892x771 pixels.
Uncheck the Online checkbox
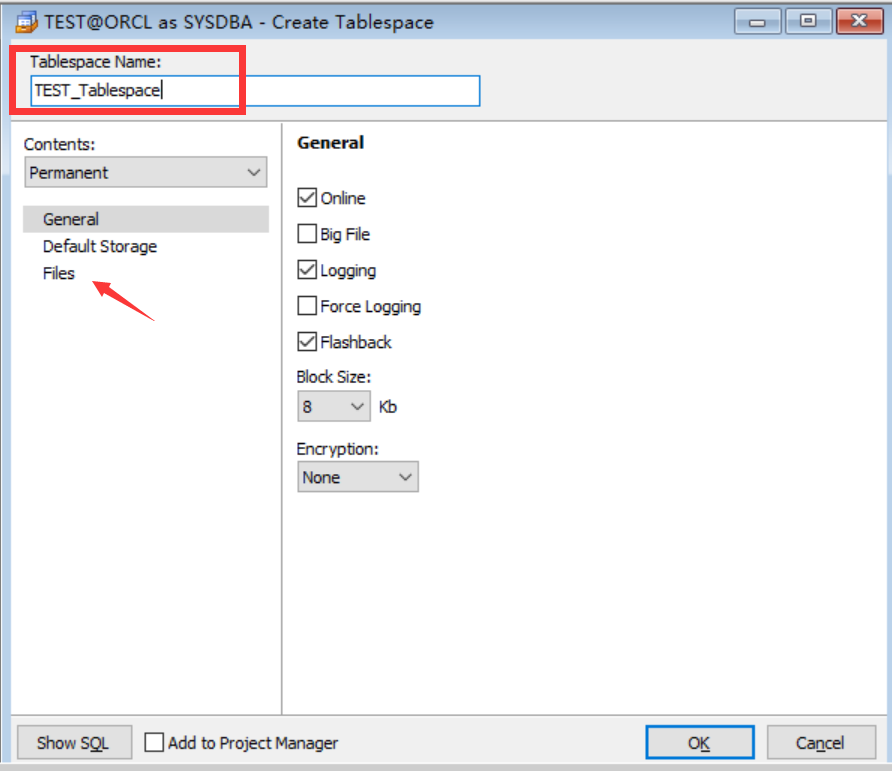(307, 197)
